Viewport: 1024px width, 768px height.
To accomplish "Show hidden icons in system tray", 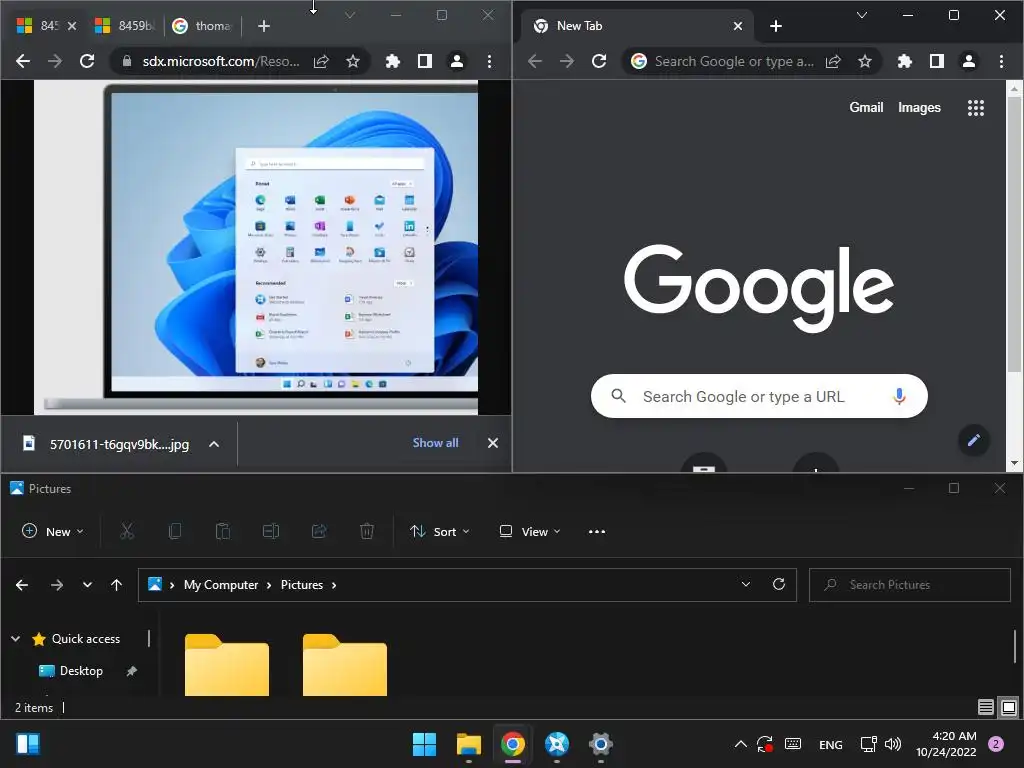I will point(741,744).
